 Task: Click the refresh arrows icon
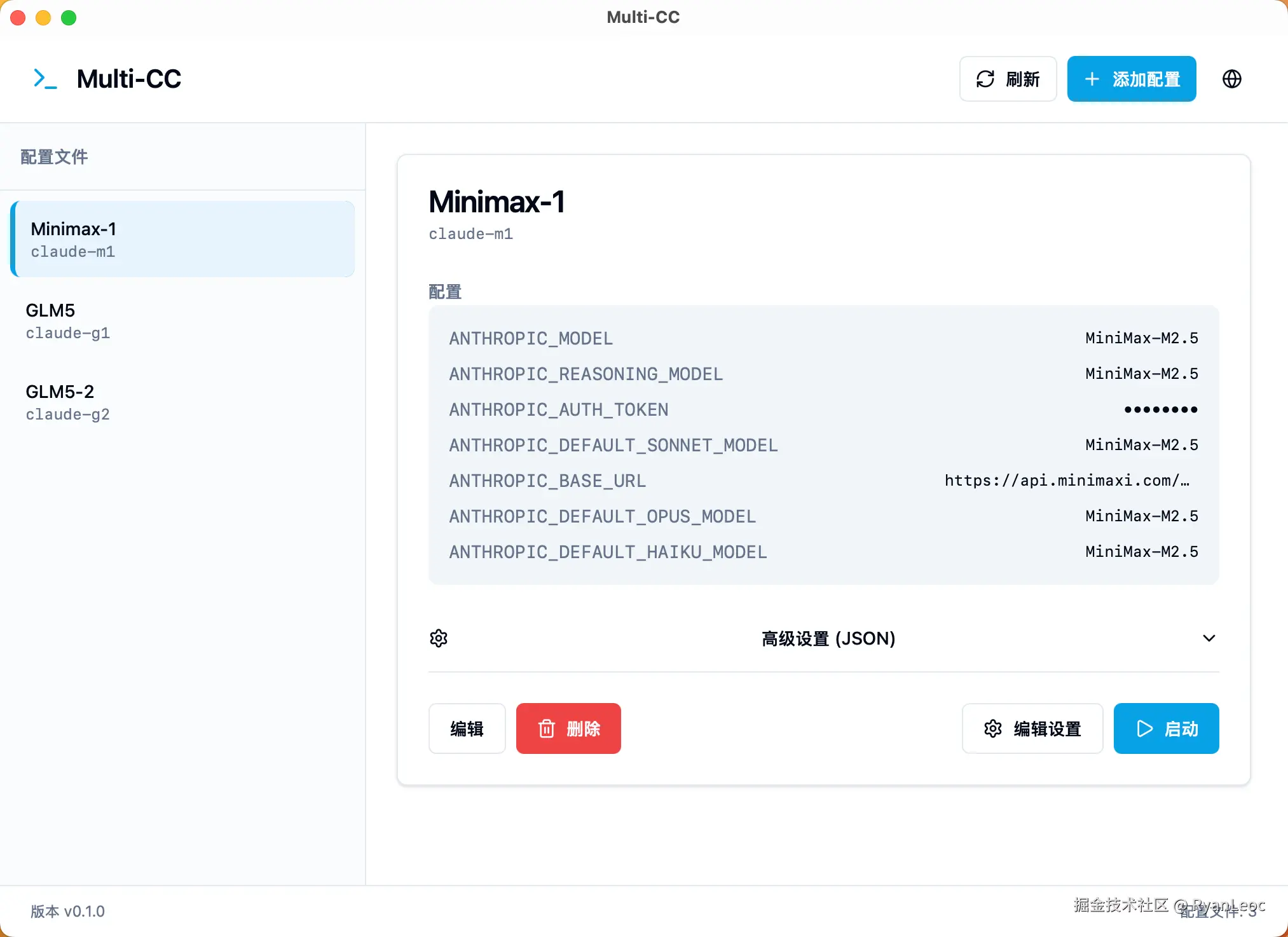pos(985,79)
